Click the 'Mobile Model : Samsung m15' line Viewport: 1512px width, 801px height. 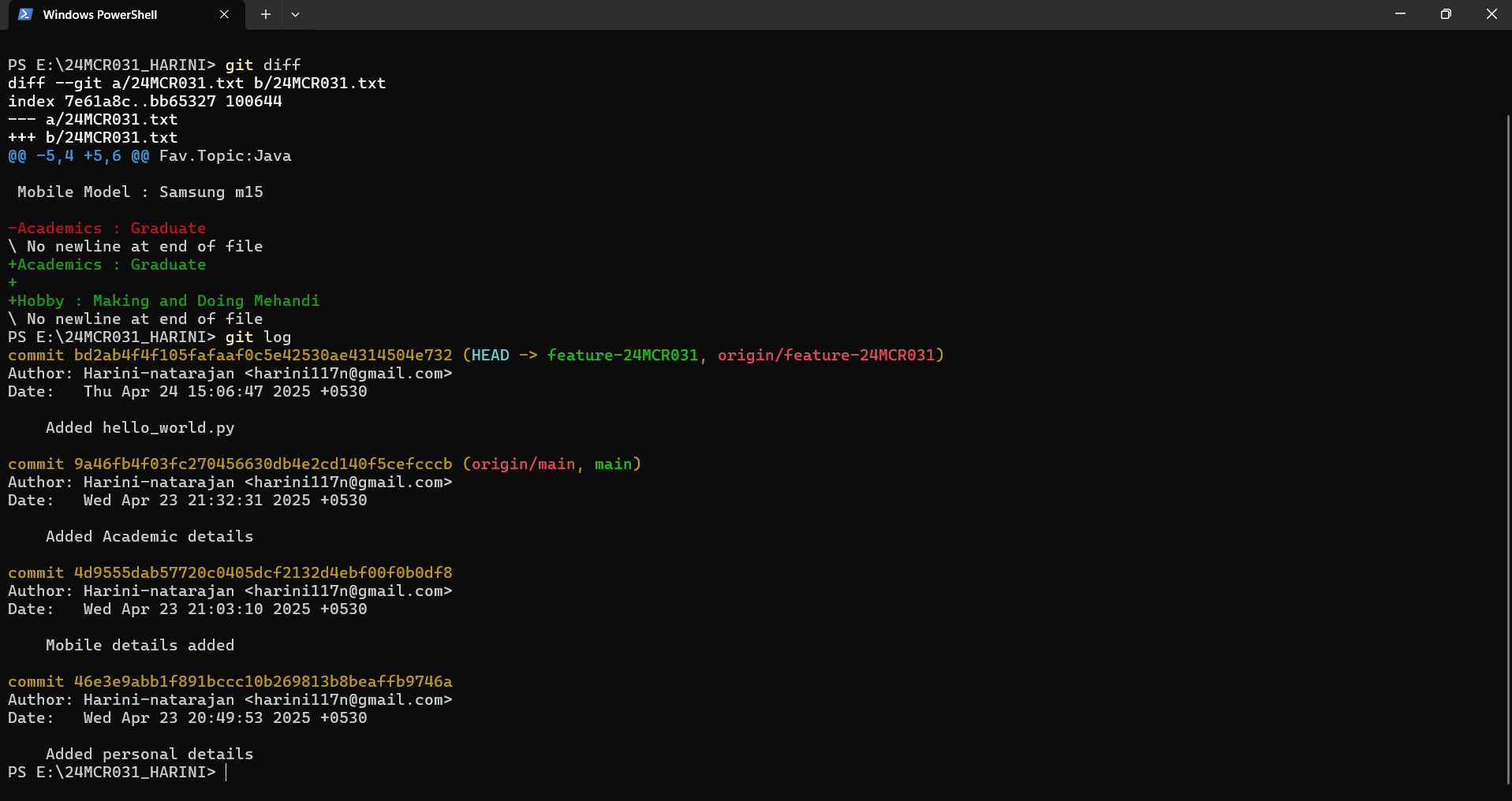tap(140, 192)
